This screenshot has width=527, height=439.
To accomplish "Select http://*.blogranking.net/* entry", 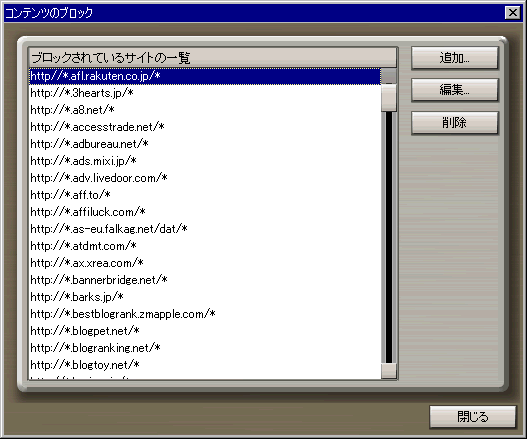I will 205,348.
